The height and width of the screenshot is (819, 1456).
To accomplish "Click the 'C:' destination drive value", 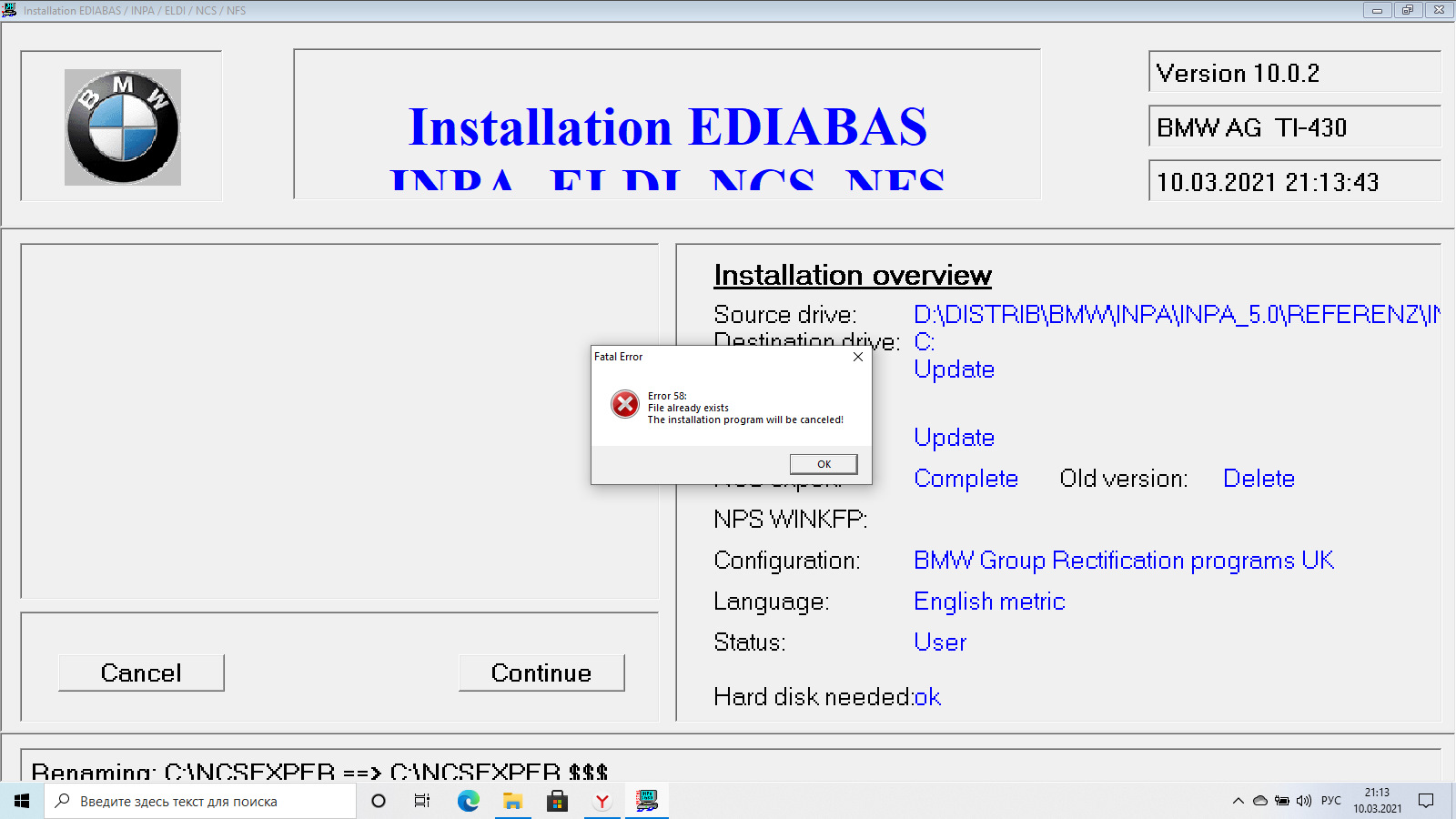I will tap(925, 342).
